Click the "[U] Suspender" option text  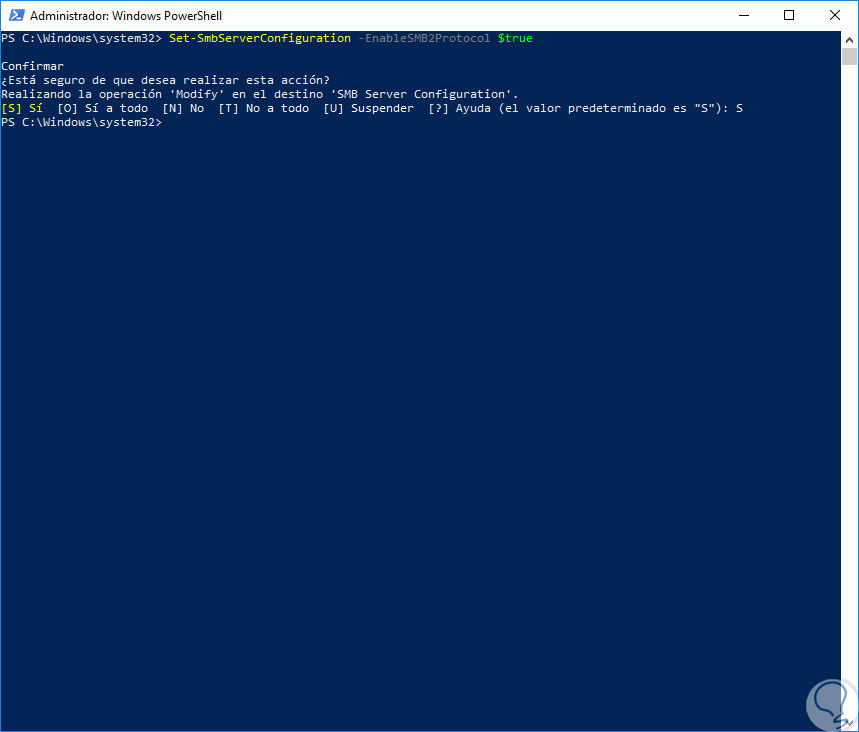tap(368, 108)
